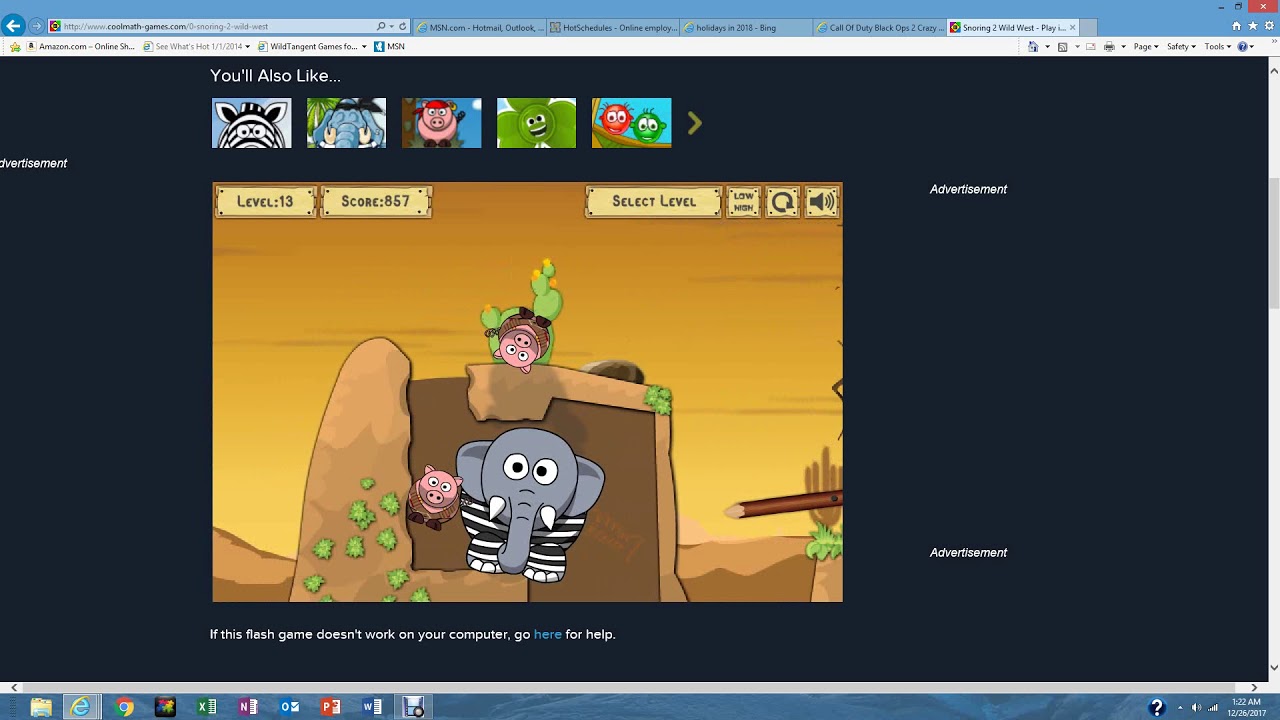Open Outlook from the taskbar

coord(290,707)
